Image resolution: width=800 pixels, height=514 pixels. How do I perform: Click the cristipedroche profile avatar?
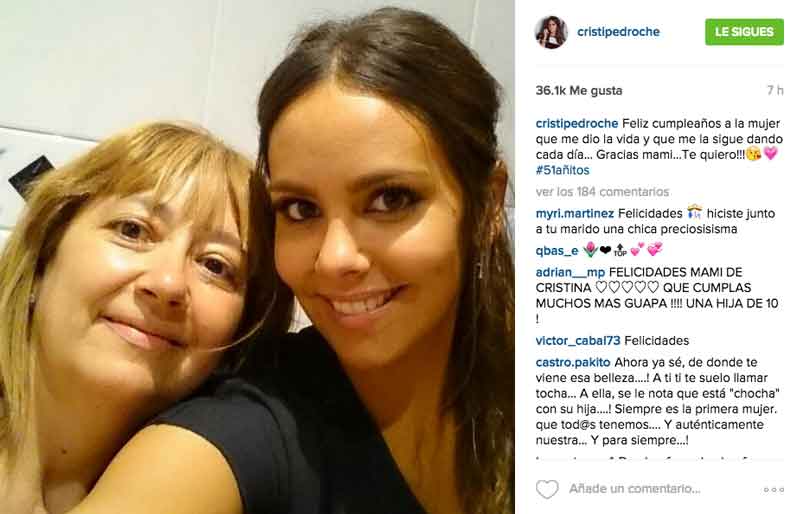click(x=551, y=32)
